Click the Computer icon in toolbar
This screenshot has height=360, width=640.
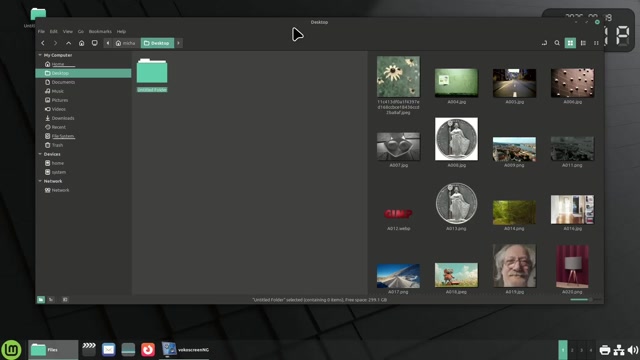click(95, 43)
